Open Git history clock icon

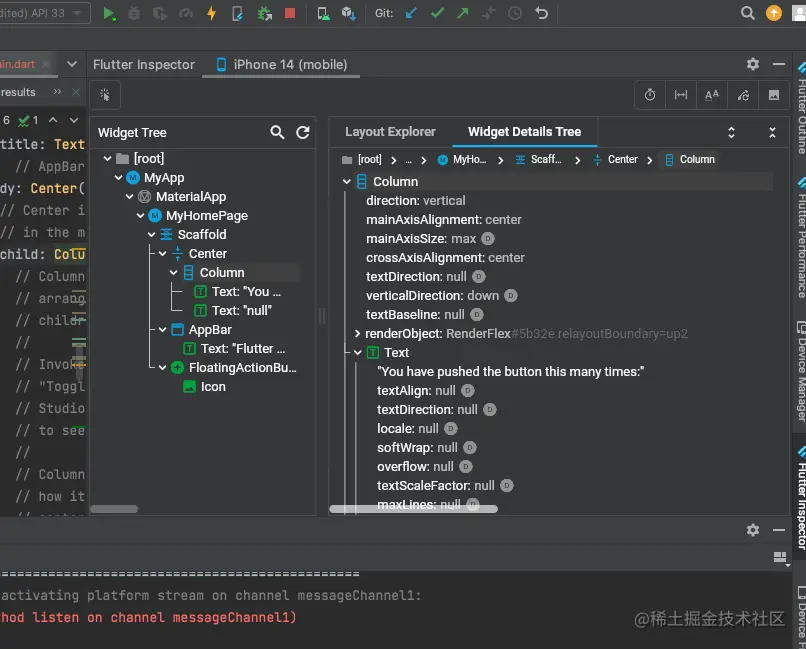[x=515, y=13]
